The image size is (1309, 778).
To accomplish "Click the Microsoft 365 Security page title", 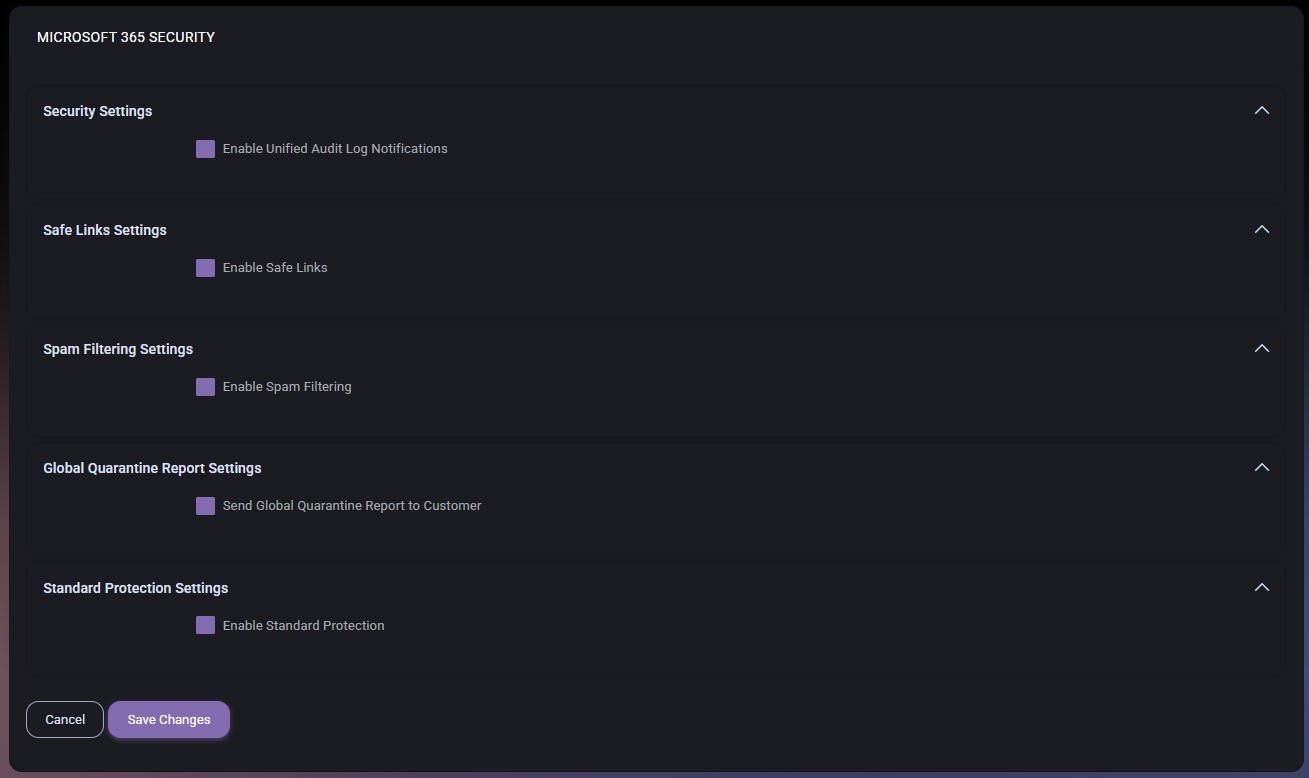I will pyautogui.click(x=126, y=37).
